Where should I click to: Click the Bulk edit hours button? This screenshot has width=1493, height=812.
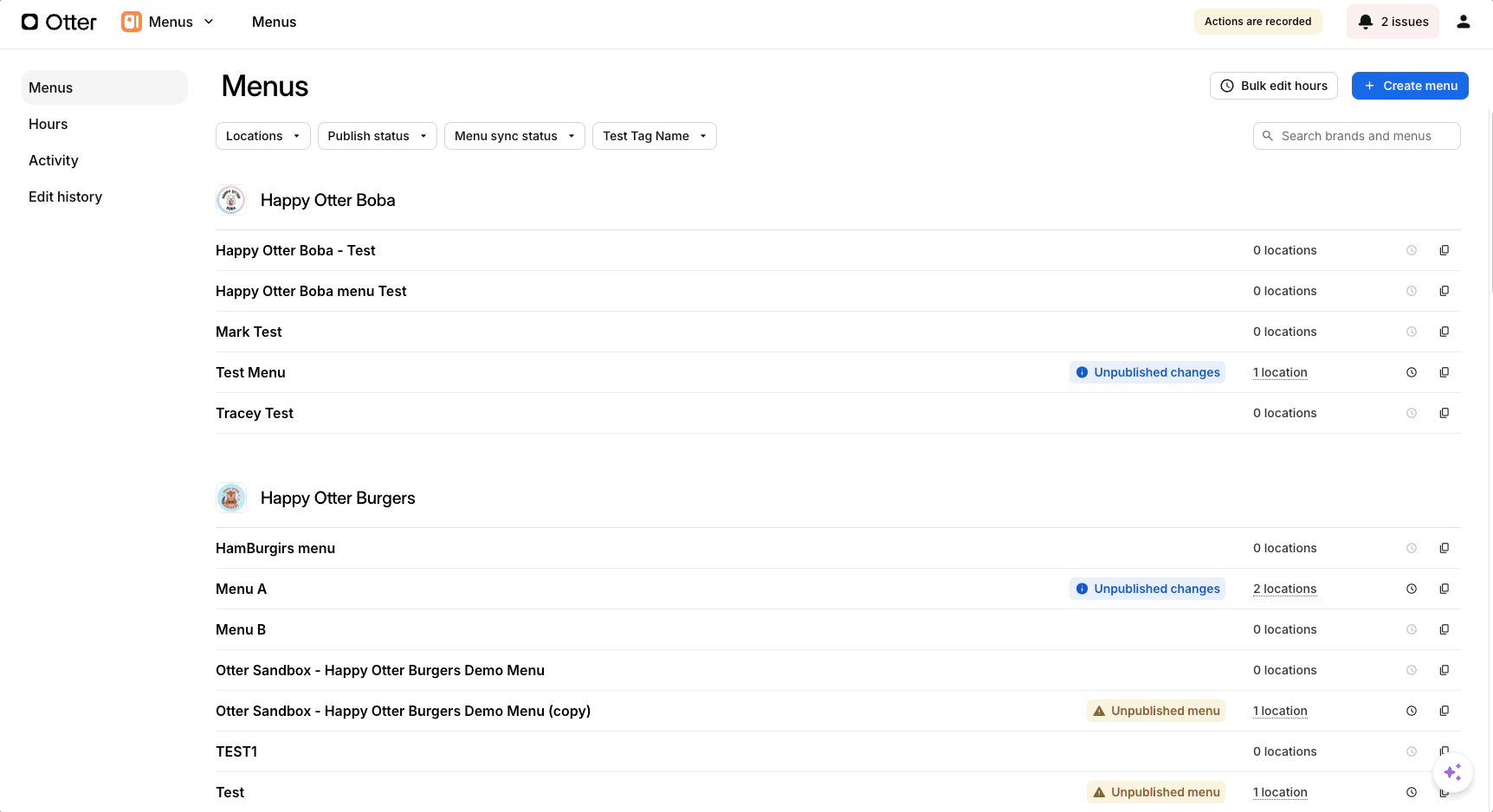click(x=1273, y=86)
